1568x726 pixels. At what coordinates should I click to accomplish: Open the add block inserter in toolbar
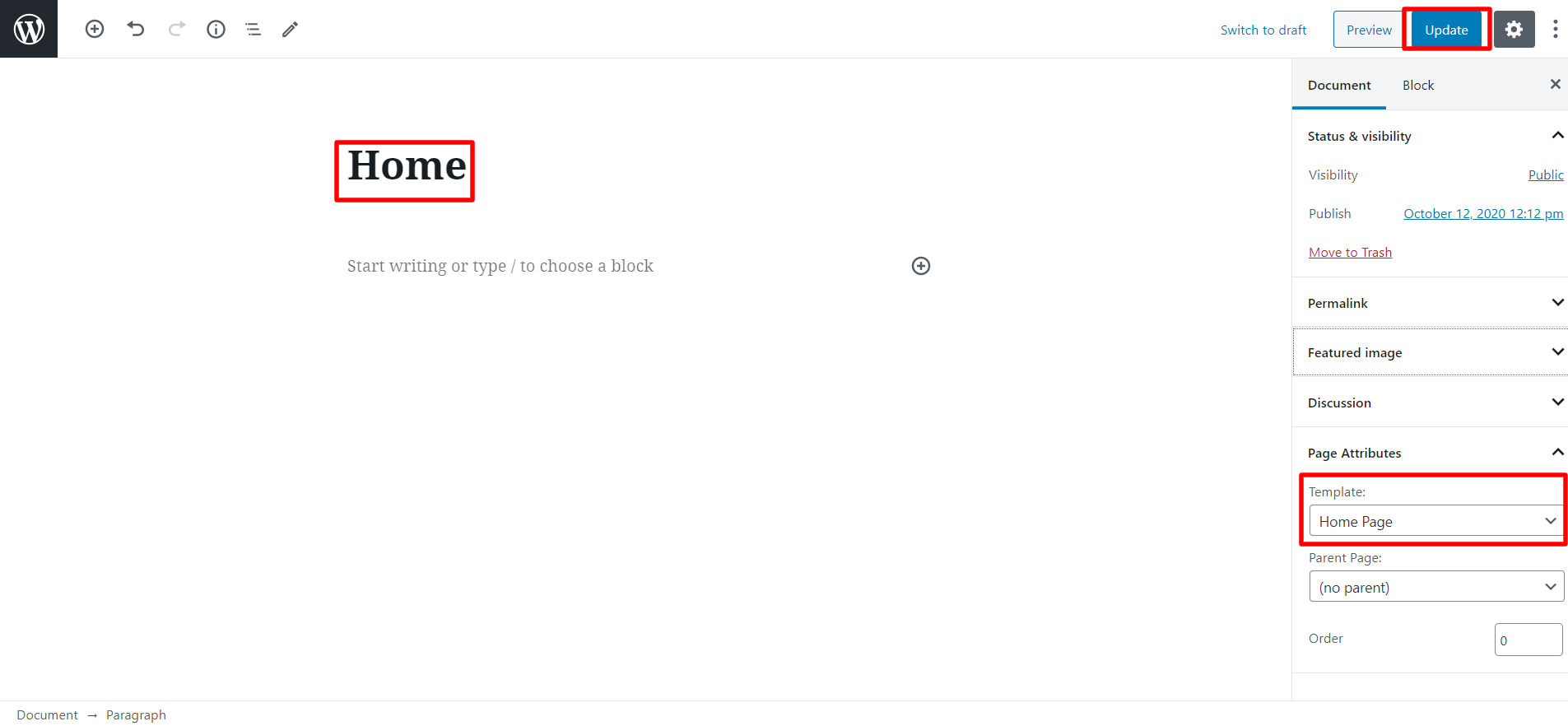click(x=95, y=29)
